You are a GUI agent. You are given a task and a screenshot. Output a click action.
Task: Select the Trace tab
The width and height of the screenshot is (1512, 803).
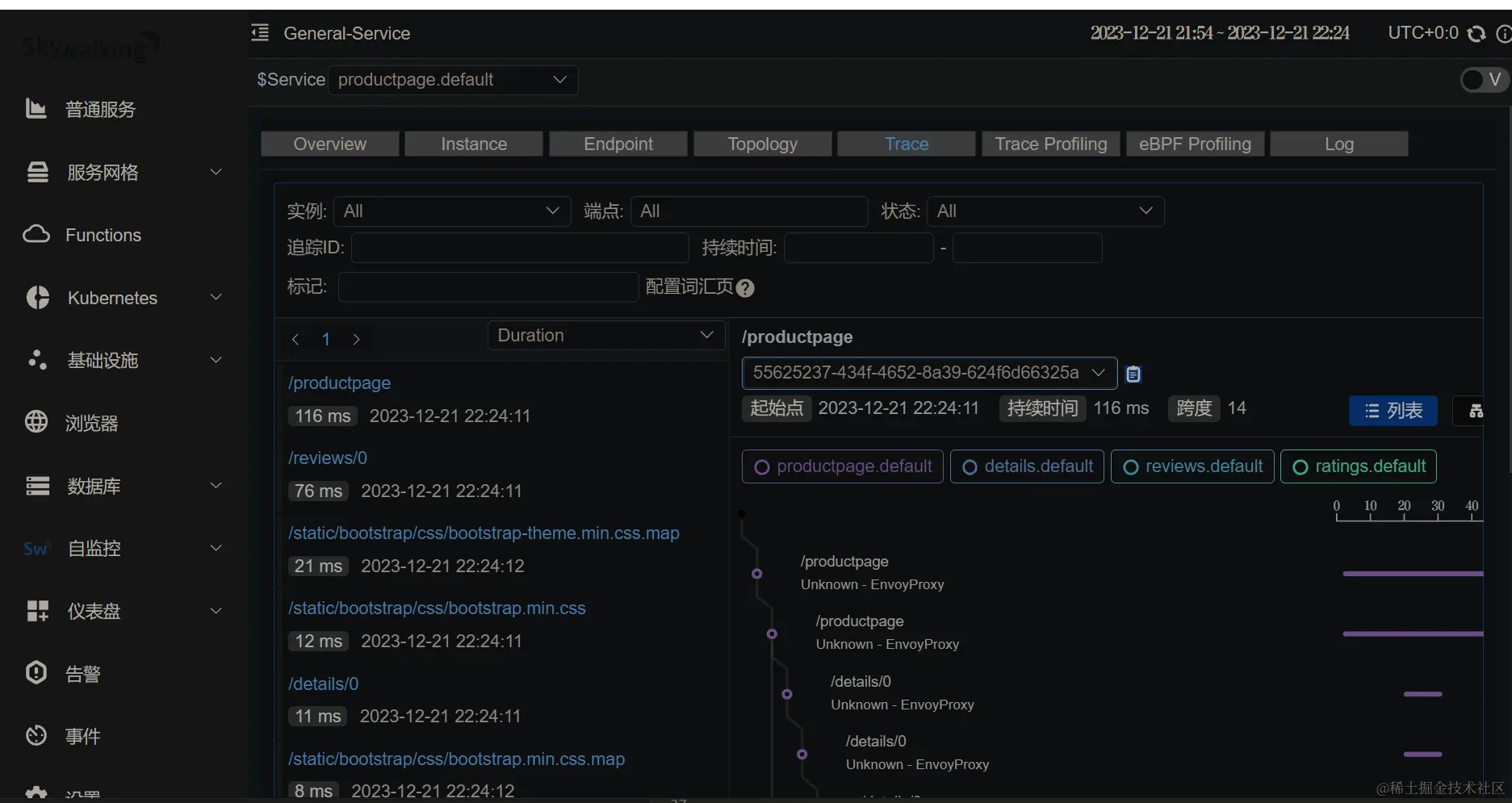point(907,144)
